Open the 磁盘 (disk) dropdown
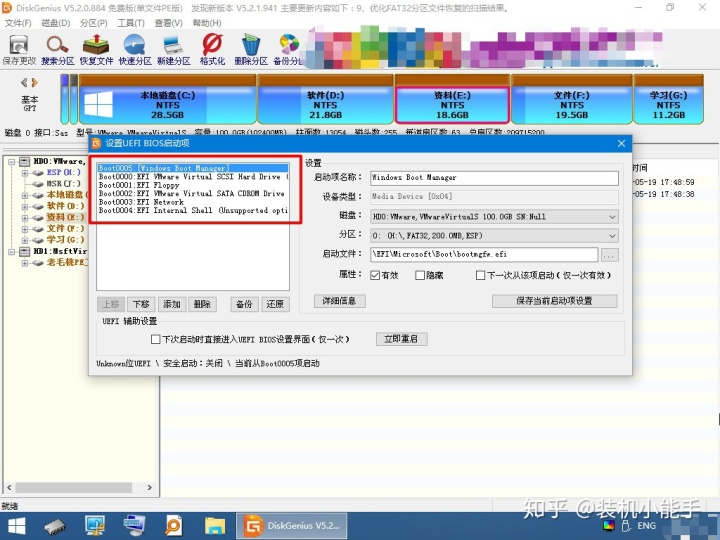 (495, 217)
